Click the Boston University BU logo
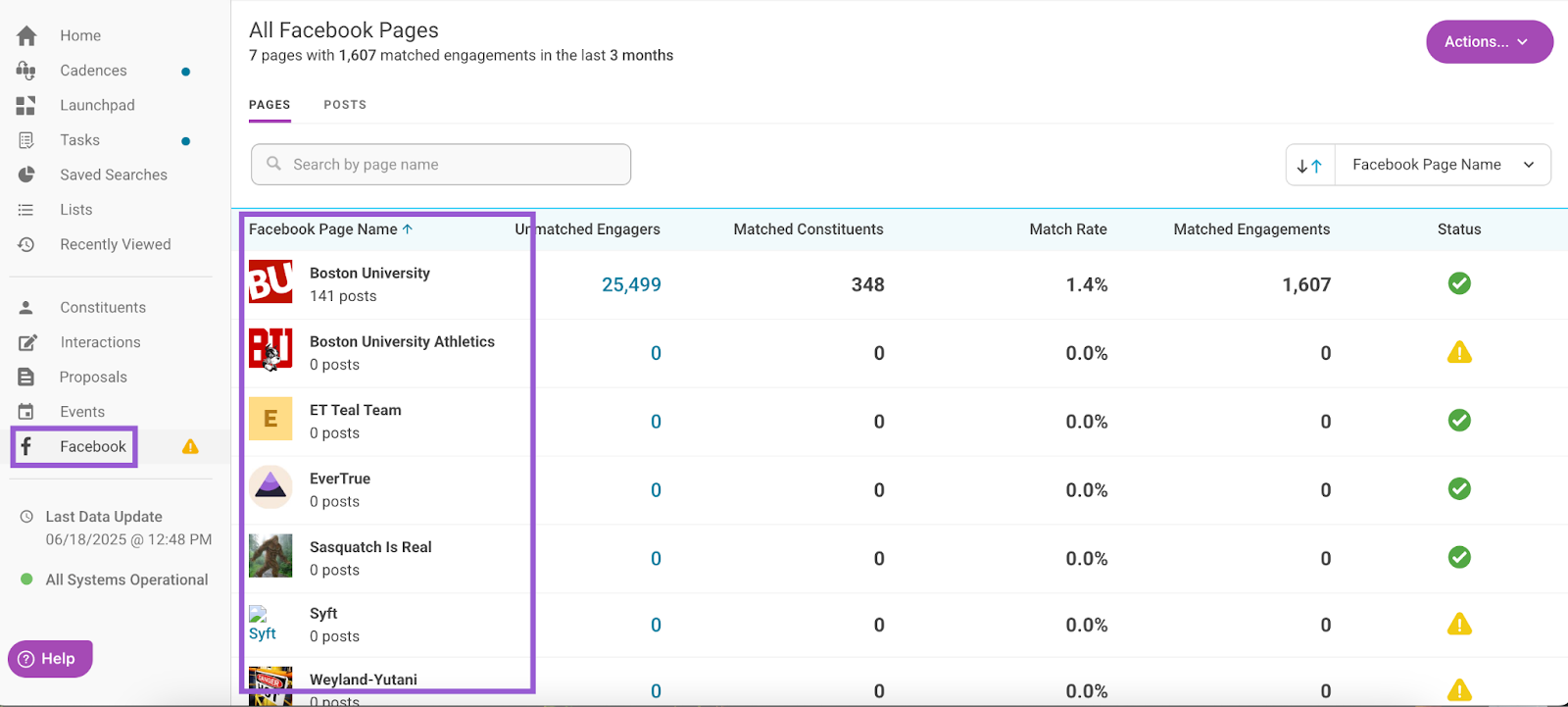1568x707 pixels. 270,282
